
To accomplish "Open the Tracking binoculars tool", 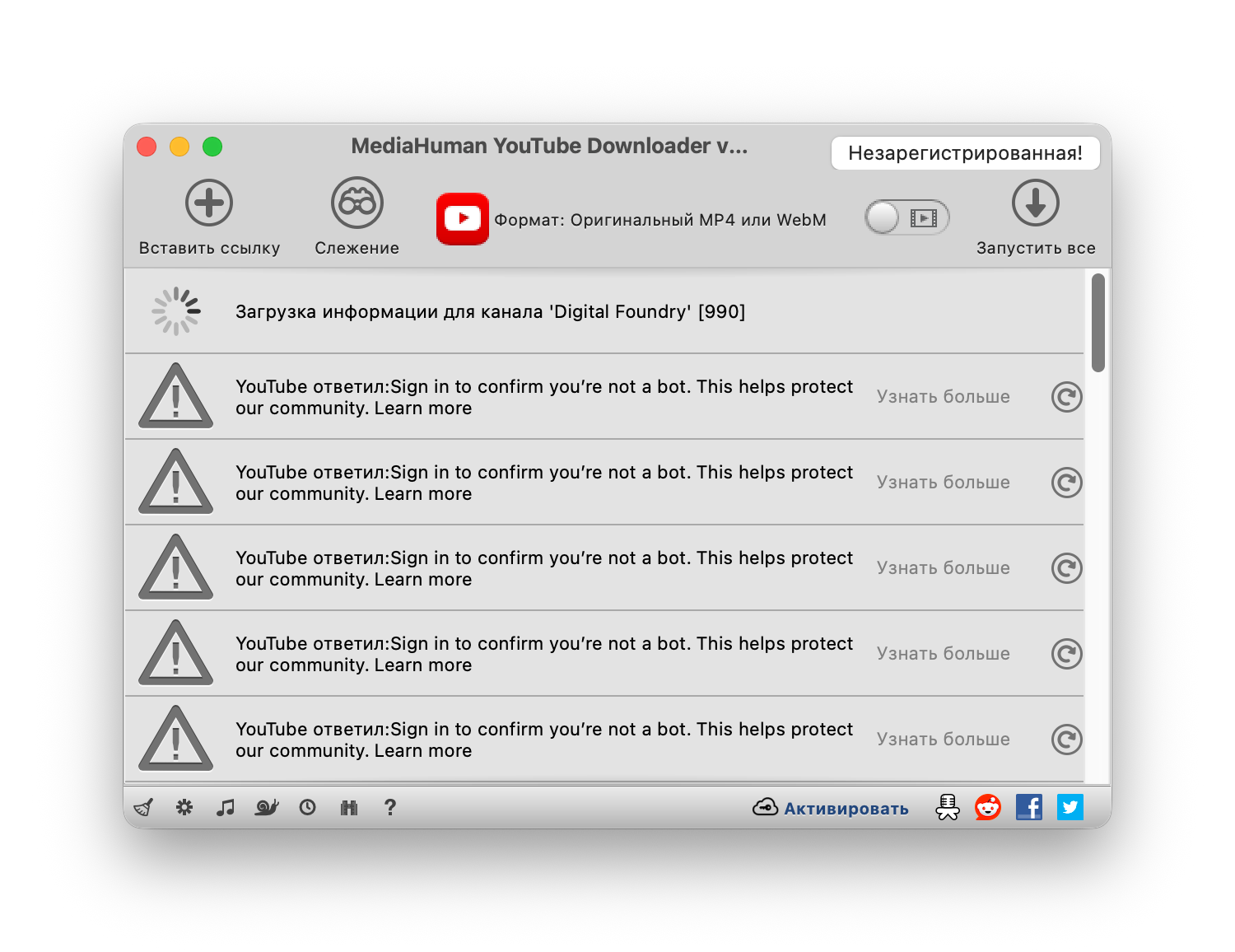I will coord(357,203).
